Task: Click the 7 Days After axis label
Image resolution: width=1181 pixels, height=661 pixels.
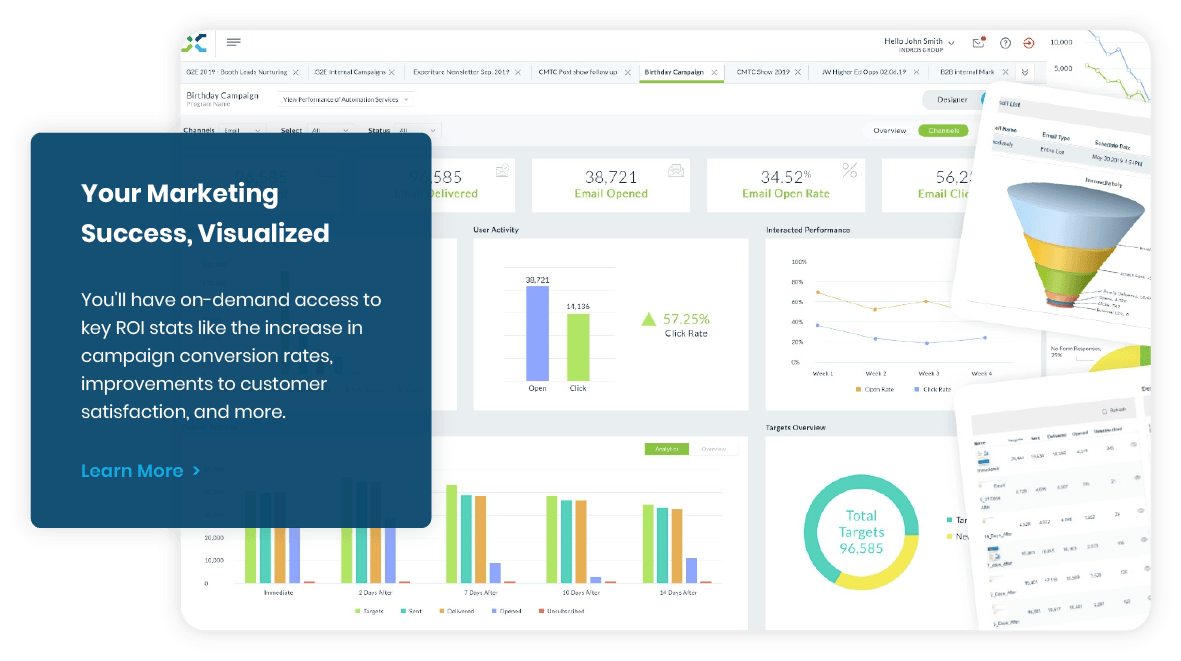Action: tap(481, 593)
